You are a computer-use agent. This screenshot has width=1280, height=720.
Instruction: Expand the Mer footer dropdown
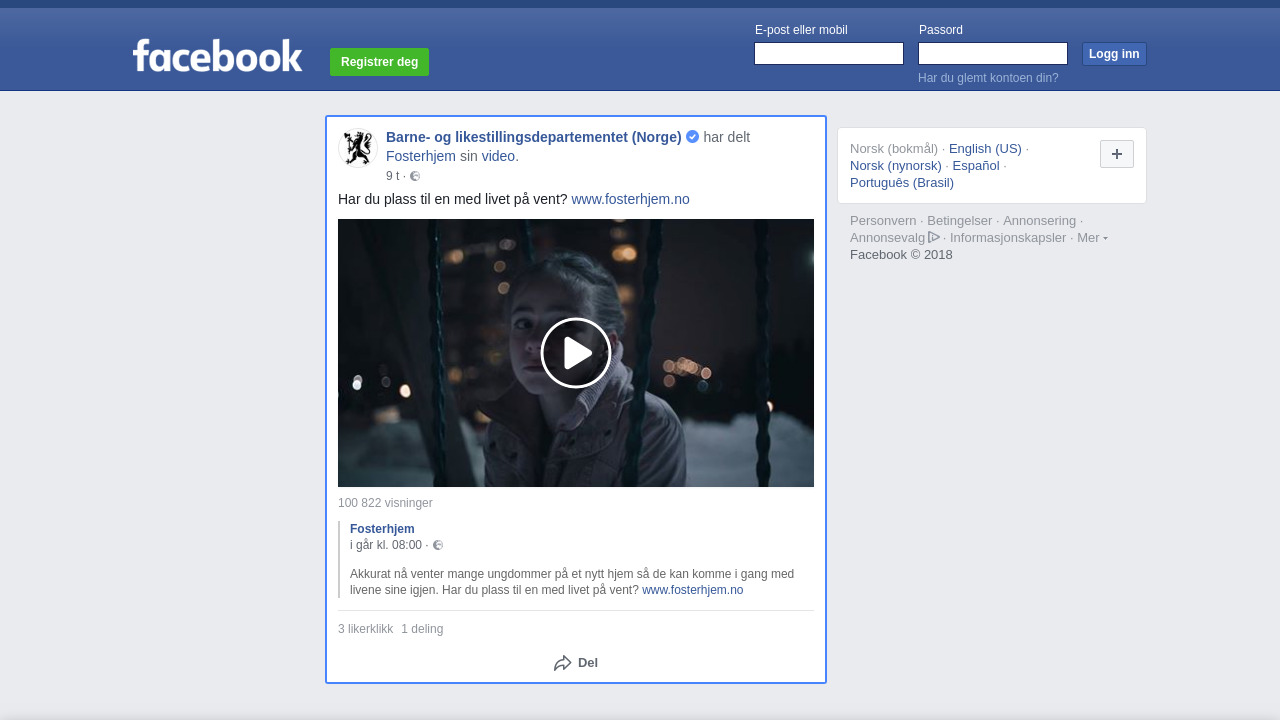coord(1092,238)
